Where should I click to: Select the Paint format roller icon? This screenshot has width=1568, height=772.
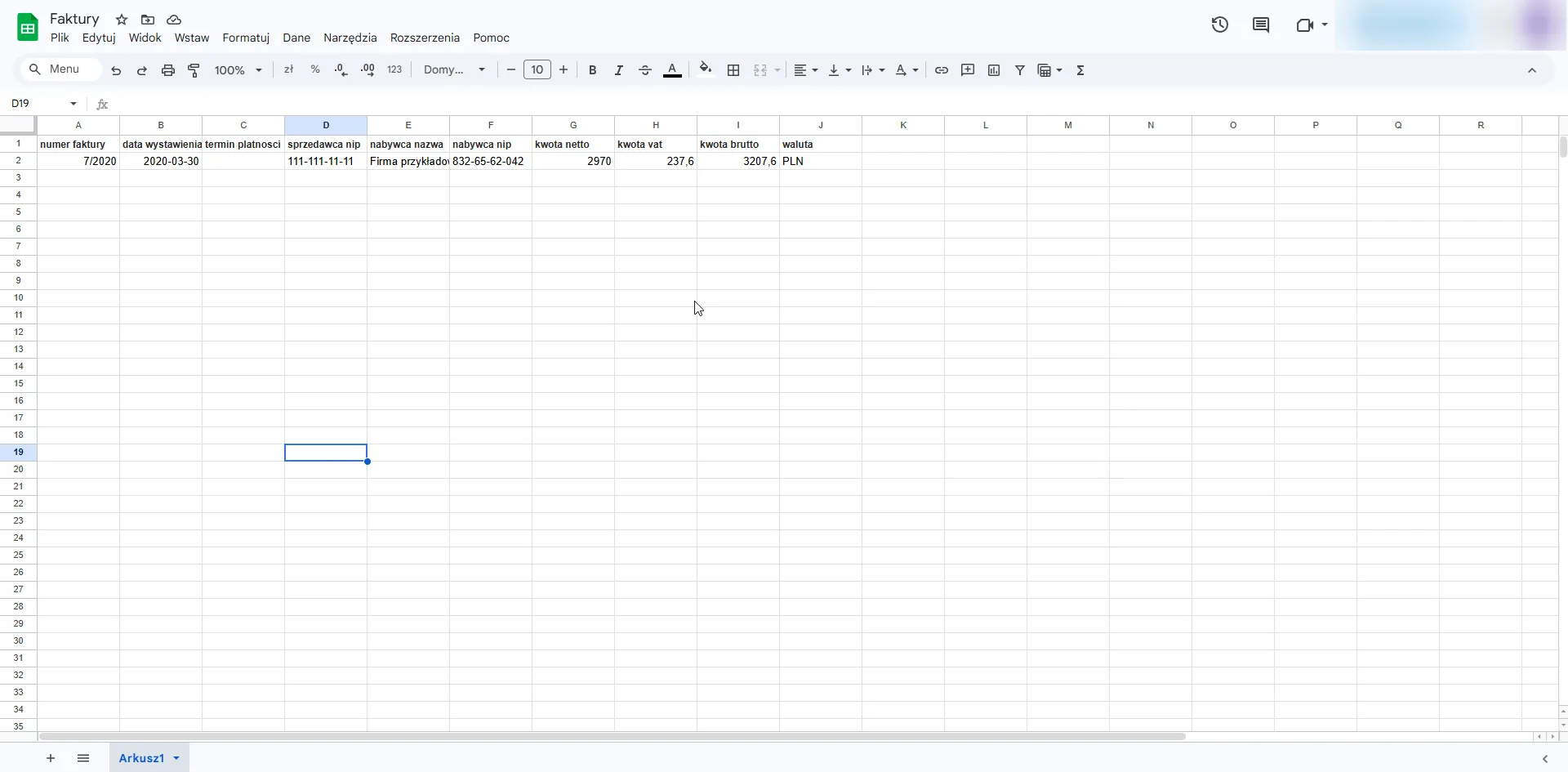point(194,70)
